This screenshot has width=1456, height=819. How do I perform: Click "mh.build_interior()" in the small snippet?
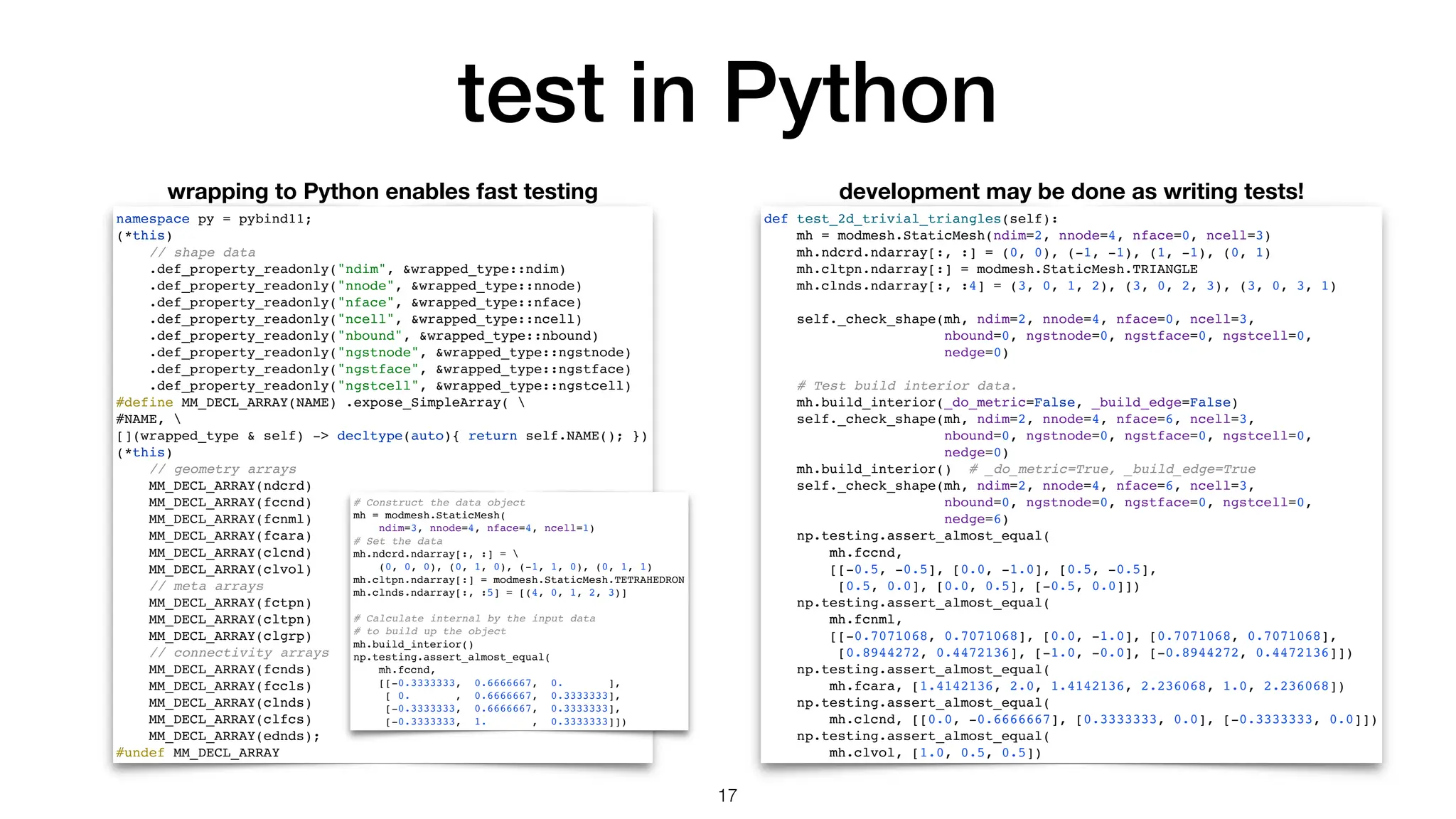coord(414,645)
